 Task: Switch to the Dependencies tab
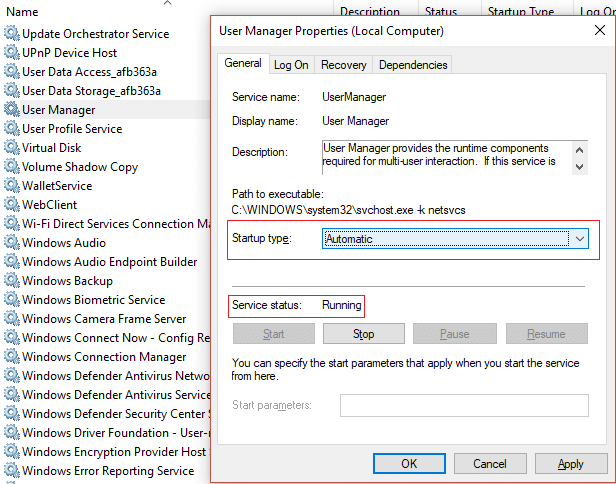[x=413, y=65]
